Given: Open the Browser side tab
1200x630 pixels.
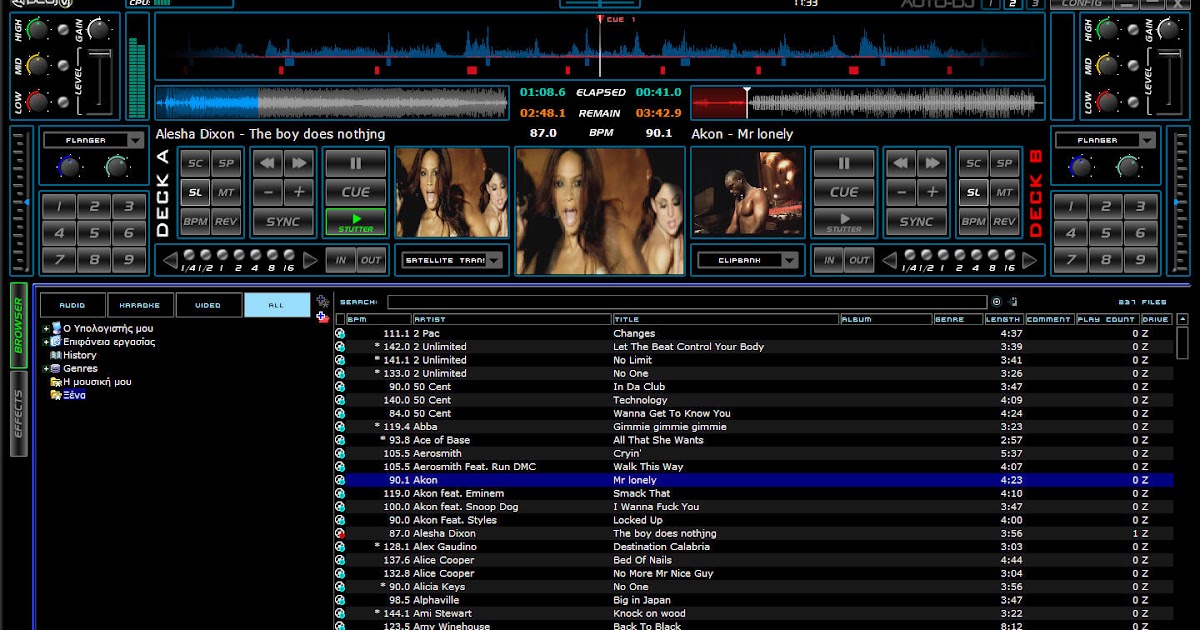Looking at the screenshot, I should tap(18, 325).
